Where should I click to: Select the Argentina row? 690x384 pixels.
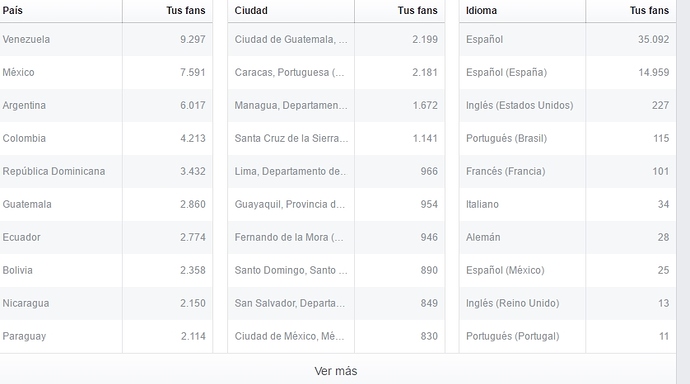pyautogui.click(x=106, y=105)
